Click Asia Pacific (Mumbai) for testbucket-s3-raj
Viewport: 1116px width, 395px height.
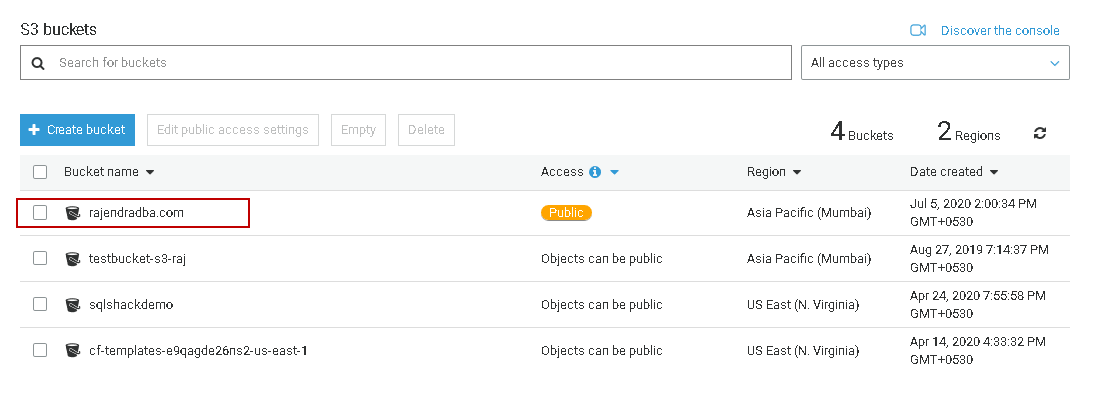[x=809, y=259]
